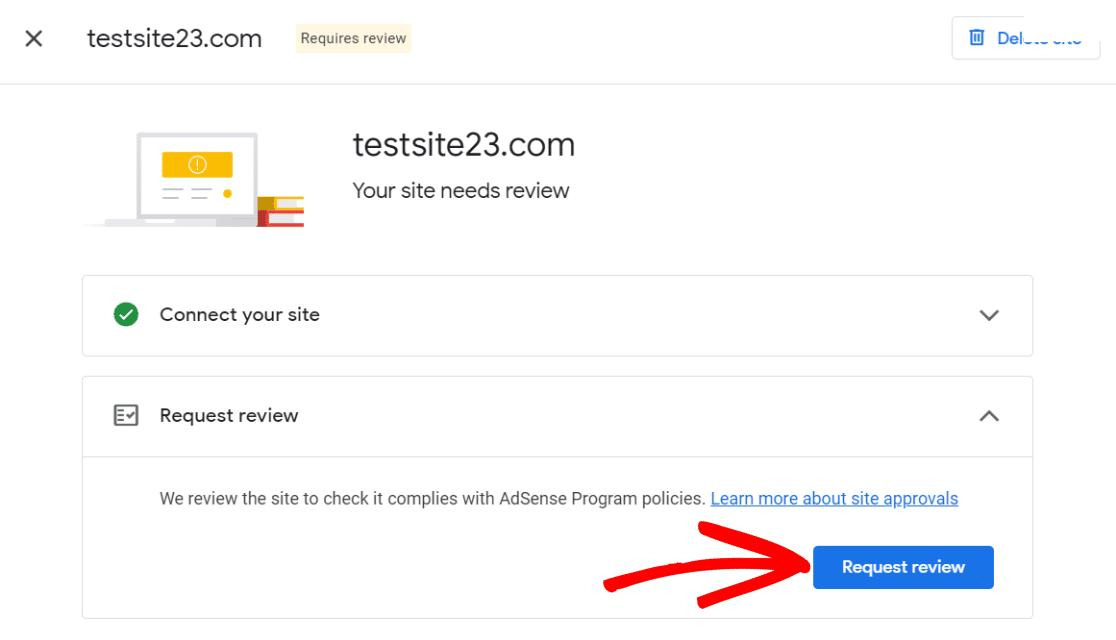Click the laptop warning illustration
Screen dimensions: 1116x640
(x=194, y=179)
